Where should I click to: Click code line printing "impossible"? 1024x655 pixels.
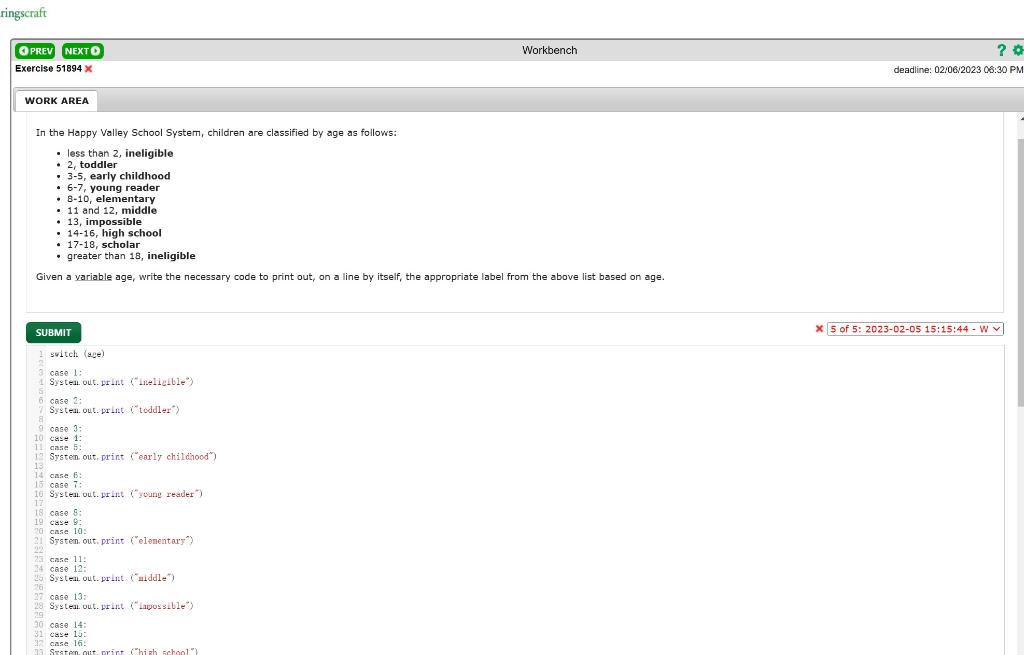(121, 606)
